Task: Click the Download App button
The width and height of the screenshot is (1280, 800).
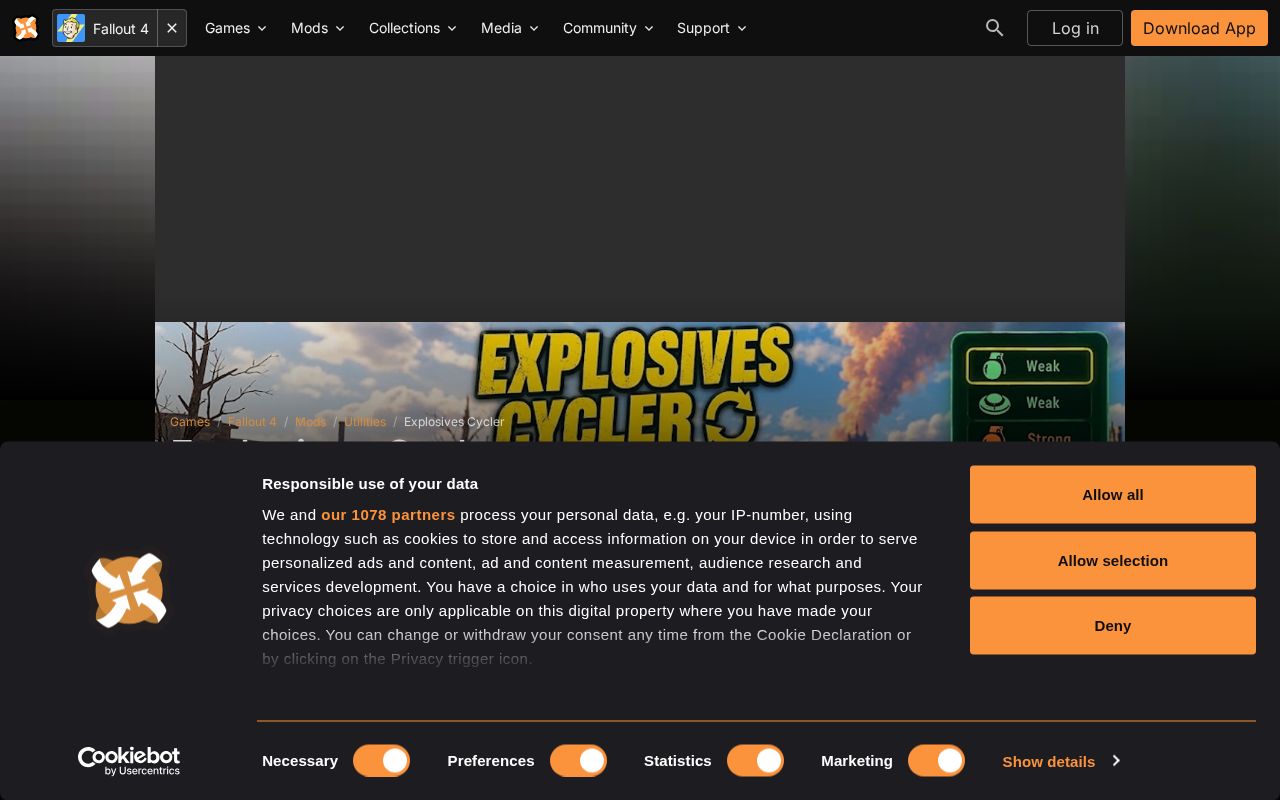Action: pyautogui.click(x=1199, y=28)
